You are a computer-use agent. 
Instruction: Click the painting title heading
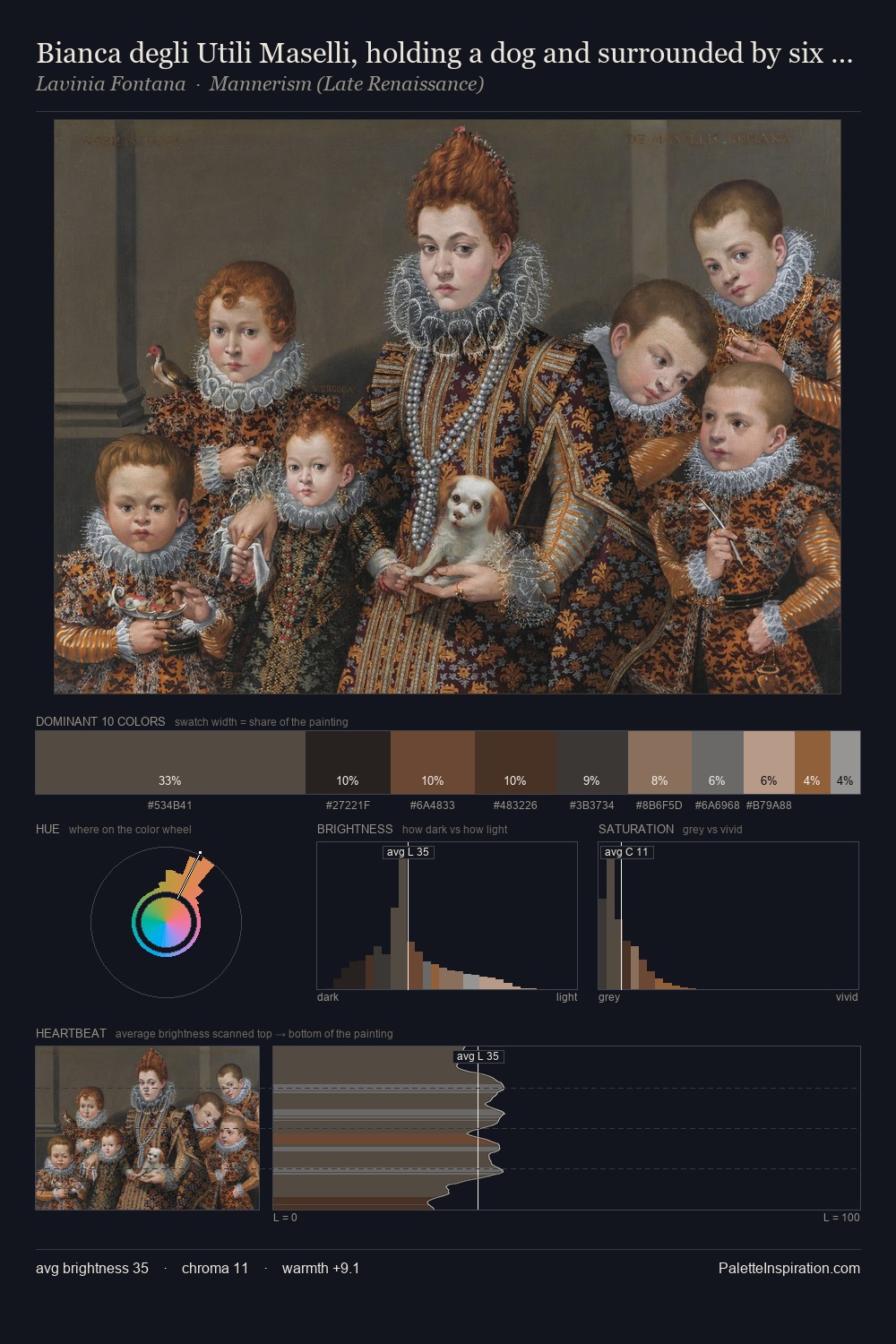click(x=444, y=54)
